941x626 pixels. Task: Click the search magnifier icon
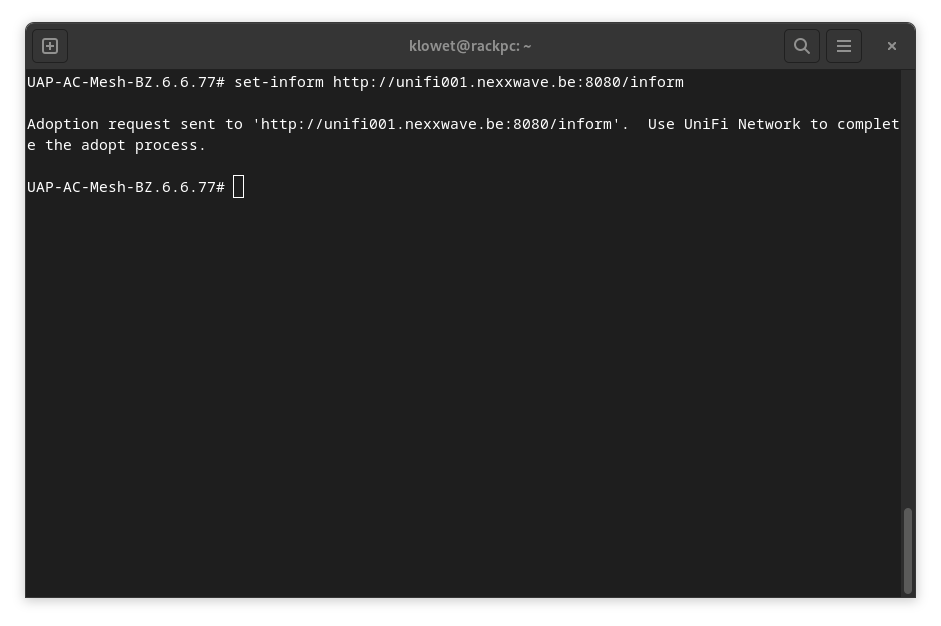click(x=801, y=46)
